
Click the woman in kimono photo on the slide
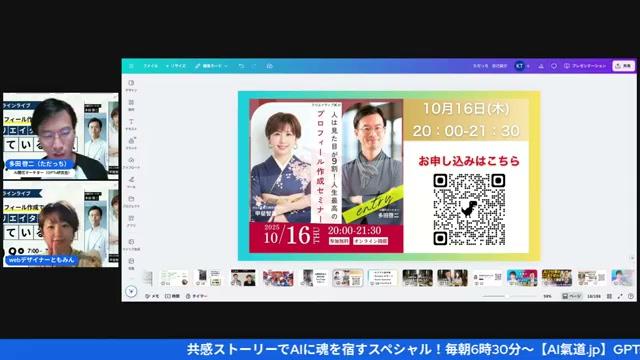pos(281,167)
